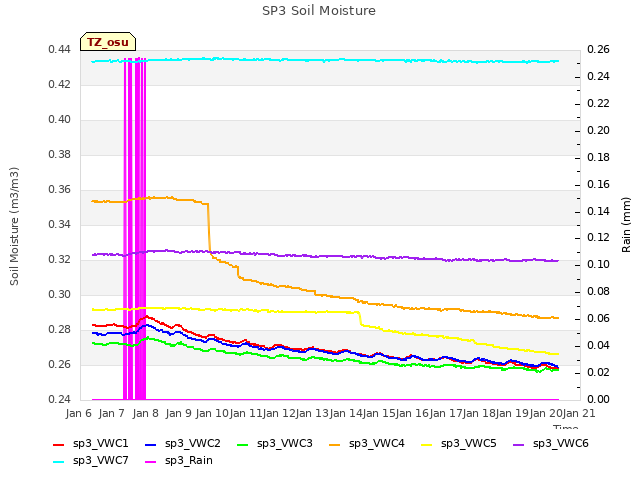Select the sp3_VWC4 legend label

pos(377,443)
